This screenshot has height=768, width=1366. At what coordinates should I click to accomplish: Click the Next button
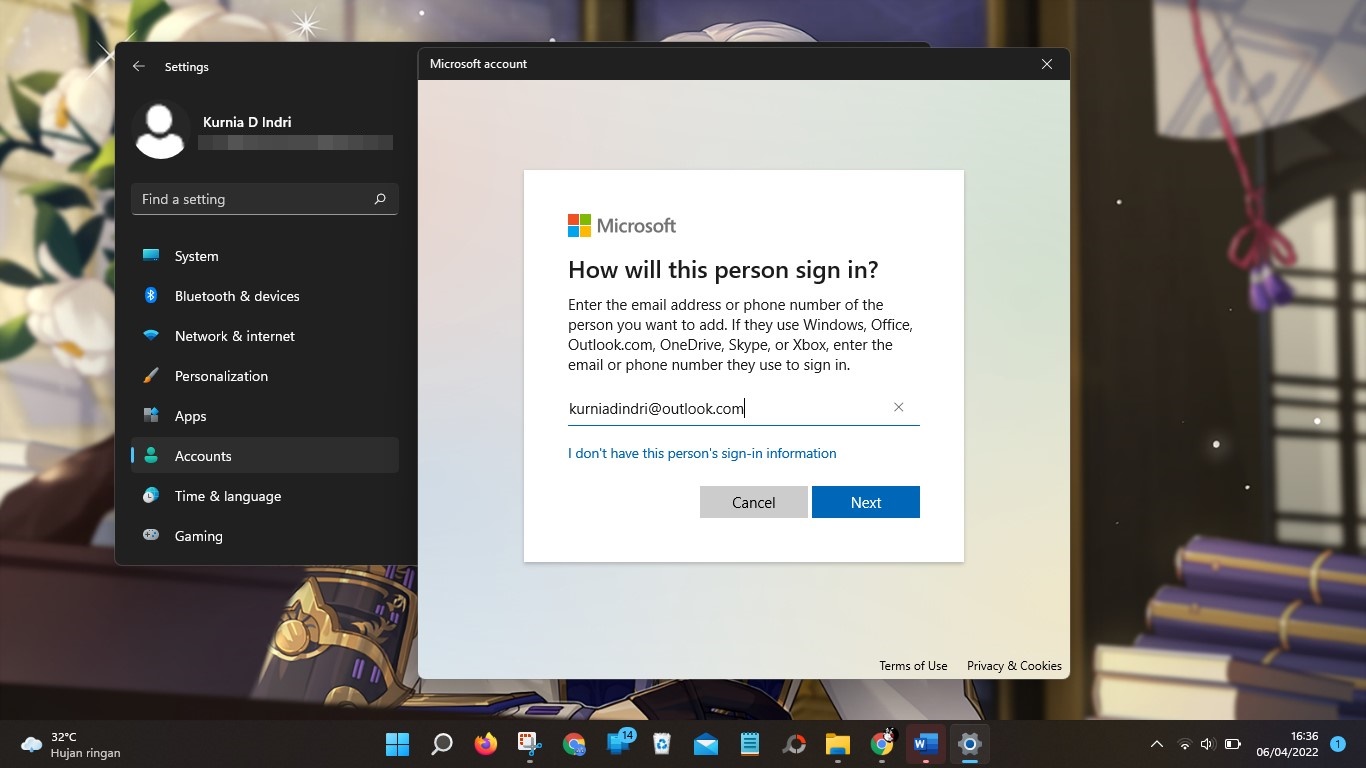pos(865,502)
